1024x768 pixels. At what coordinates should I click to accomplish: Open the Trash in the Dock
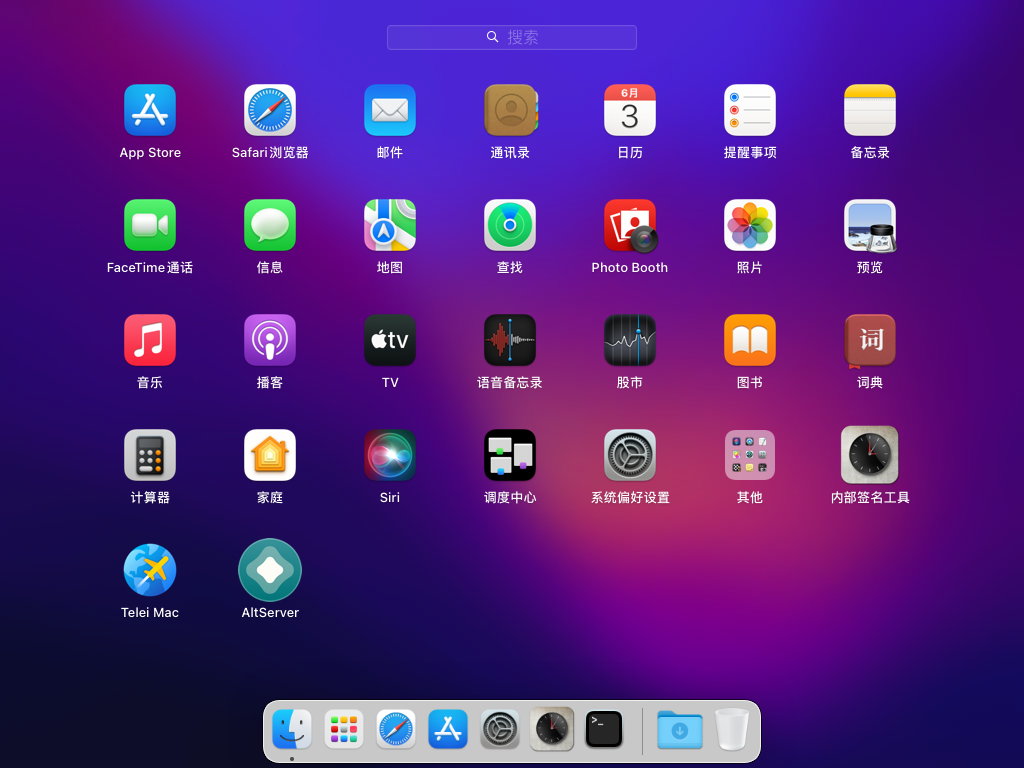[x=731, y=729]
